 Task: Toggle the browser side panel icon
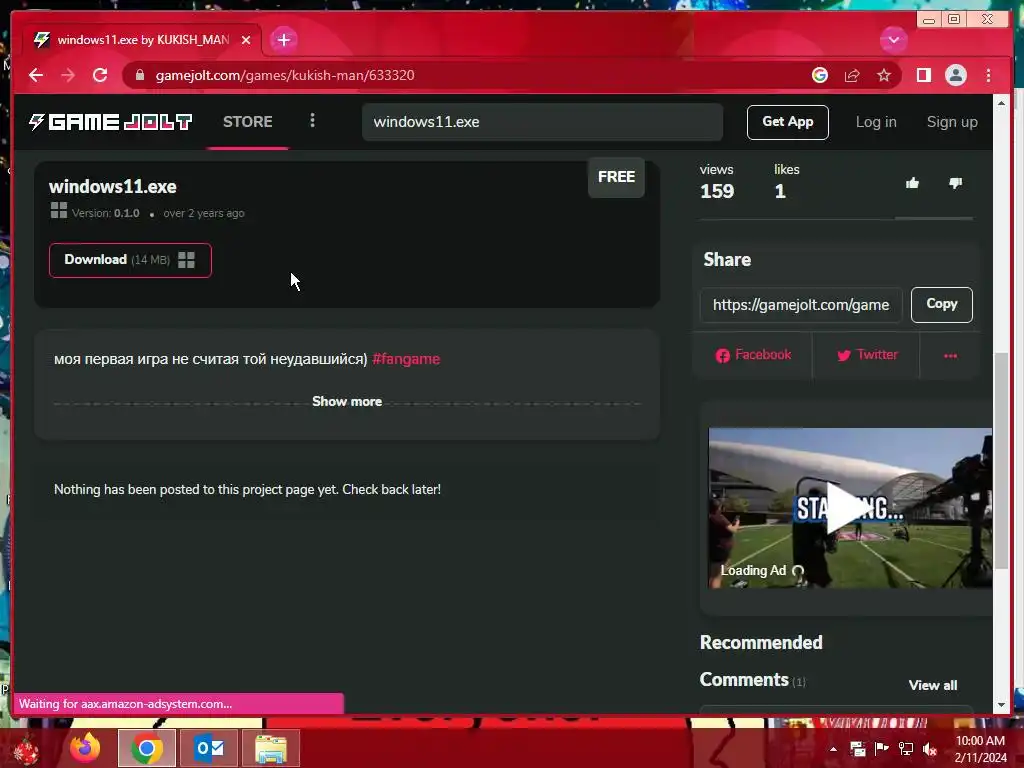(x=923, y=75)
